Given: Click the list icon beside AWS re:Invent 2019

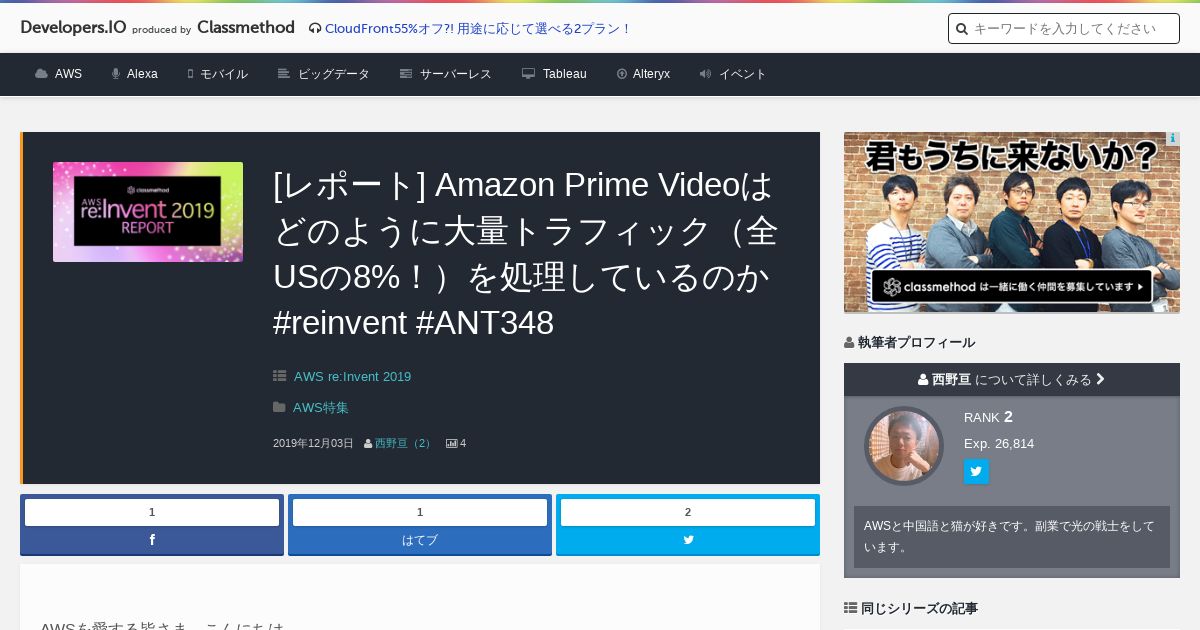Looking at the screenshot, I should [x=280, y=376].
